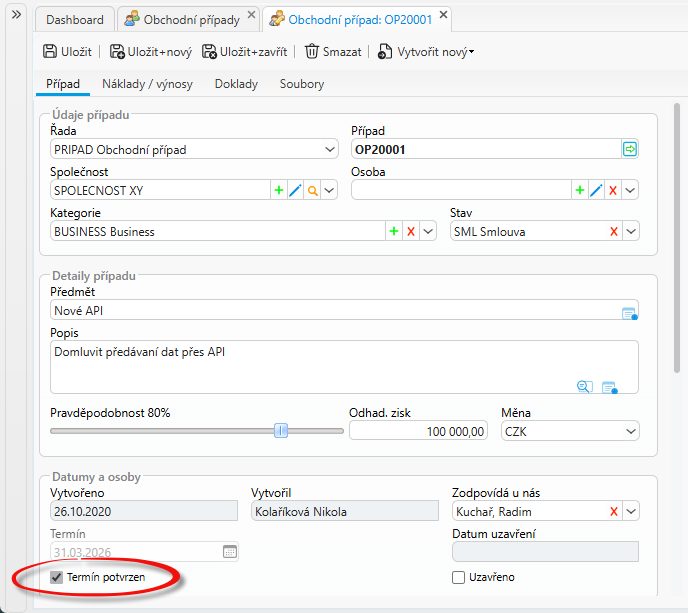Screen dimensions: 688x613
Task: Open the calendar picker in Termín field
Action: point(229,551)
